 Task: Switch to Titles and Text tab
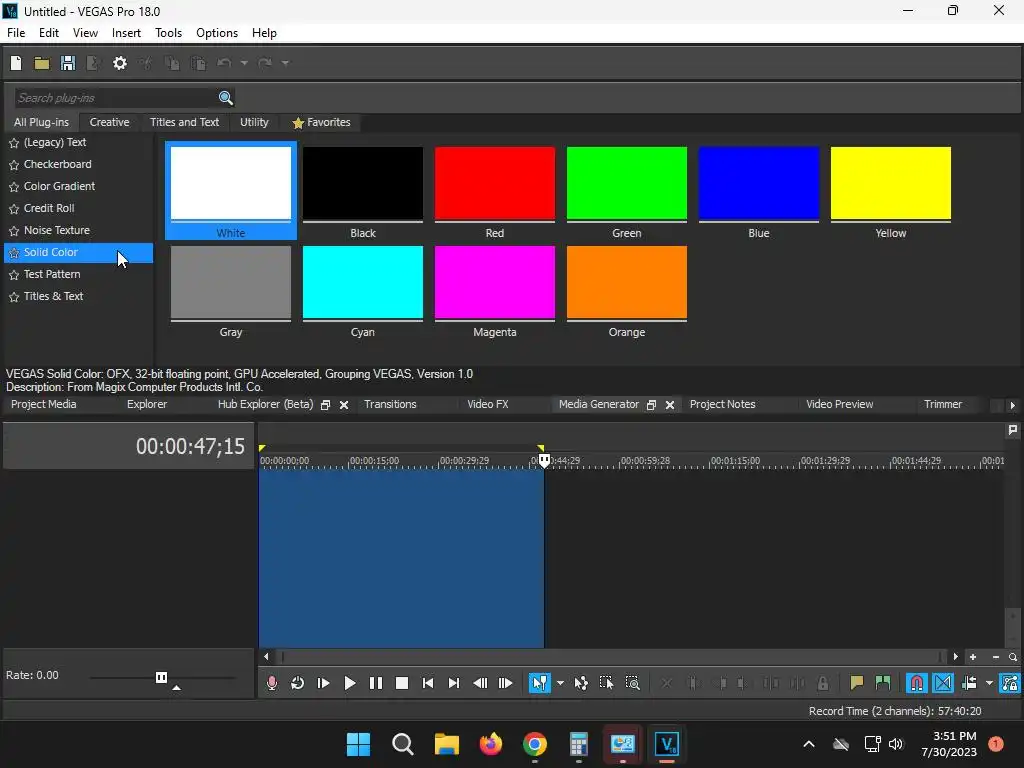184,122
